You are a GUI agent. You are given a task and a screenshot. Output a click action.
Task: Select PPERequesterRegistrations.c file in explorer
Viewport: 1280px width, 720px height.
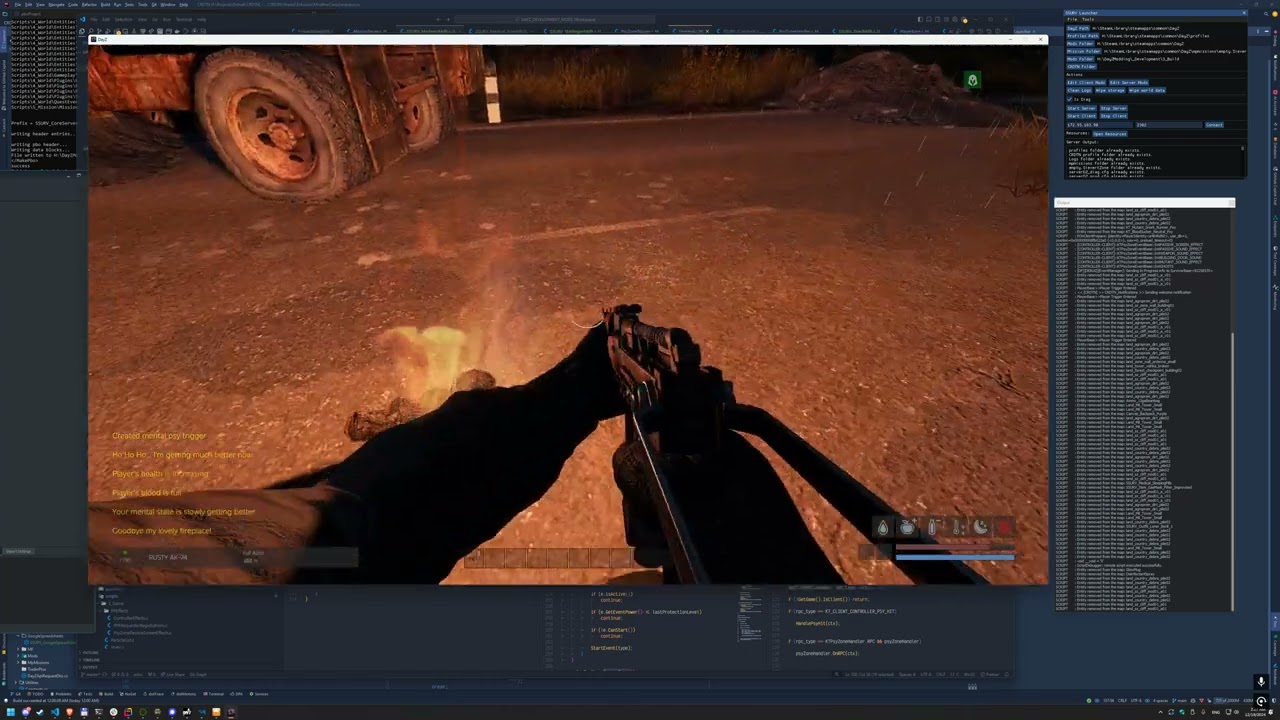139,625
